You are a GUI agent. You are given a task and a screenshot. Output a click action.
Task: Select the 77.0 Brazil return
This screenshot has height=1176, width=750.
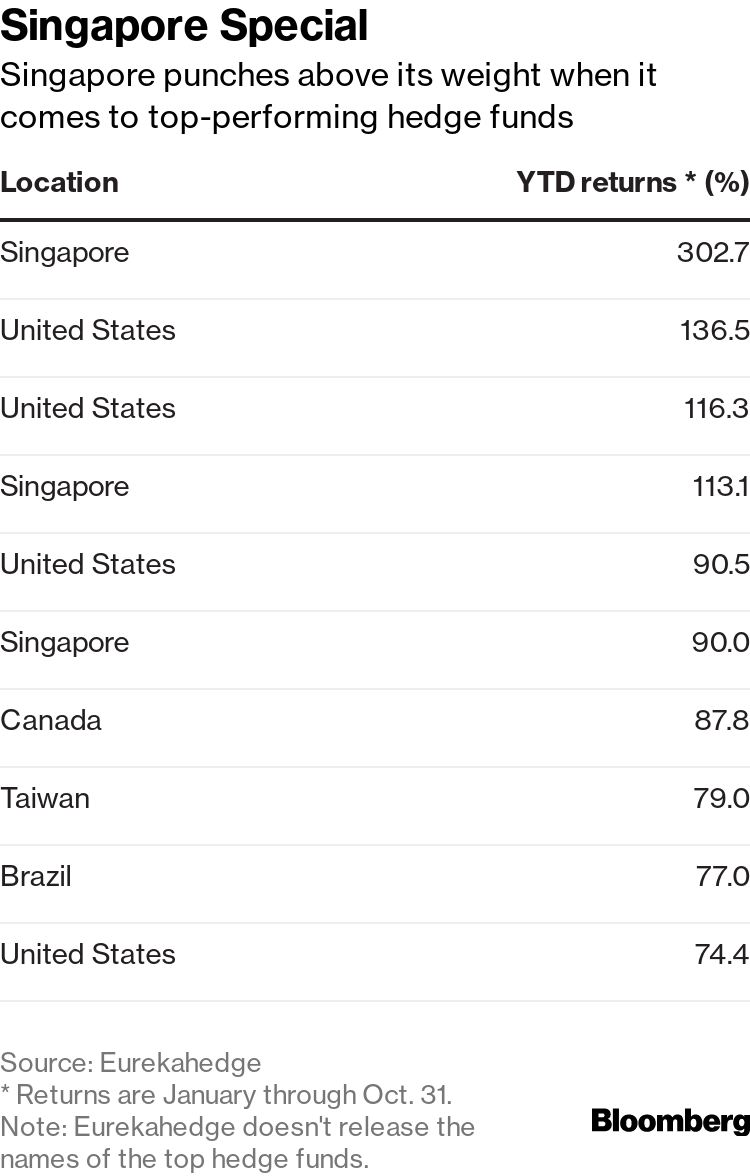[722, 876]
